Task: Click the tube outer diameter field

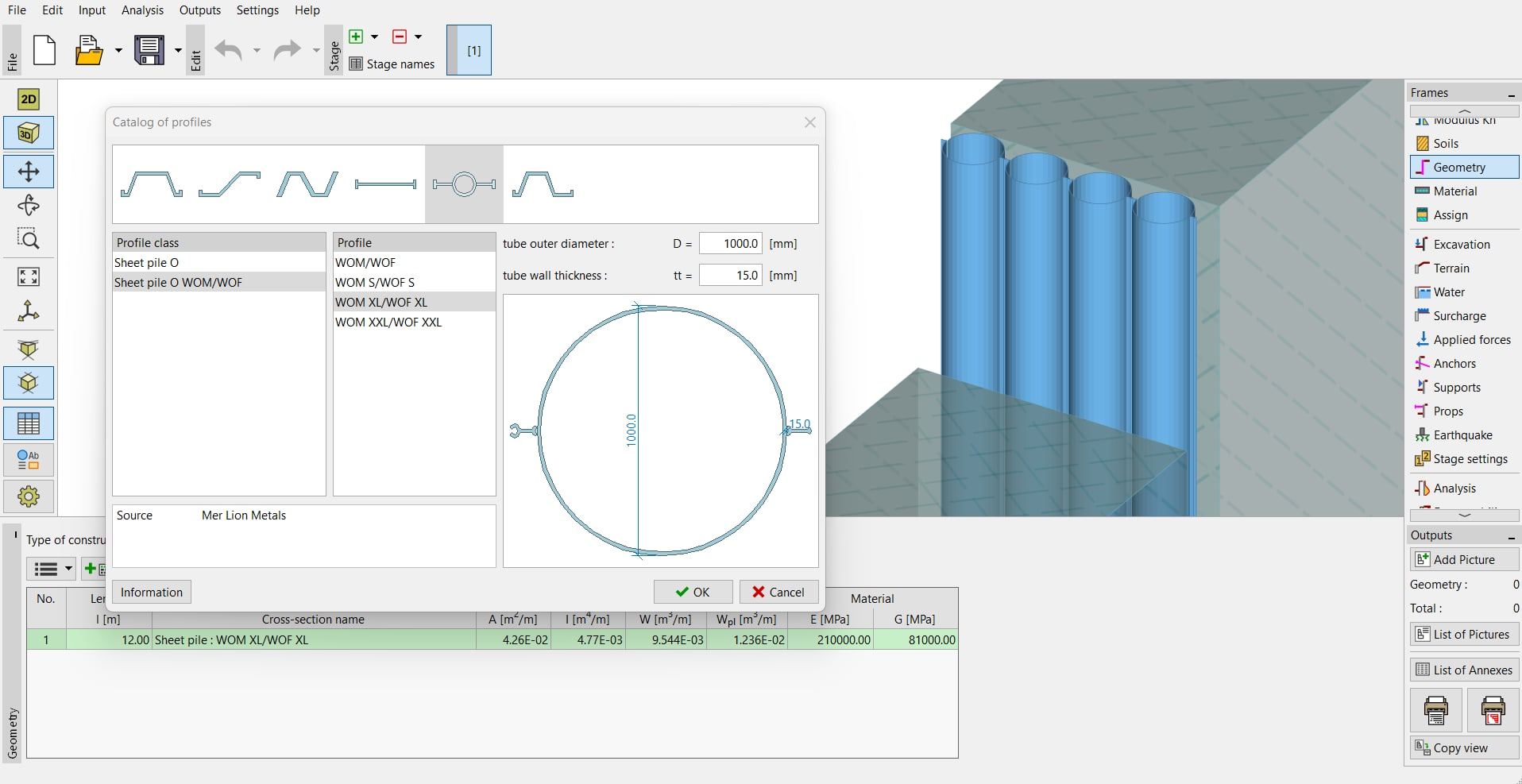Action: pyautogui.click(x=730, y=244)
